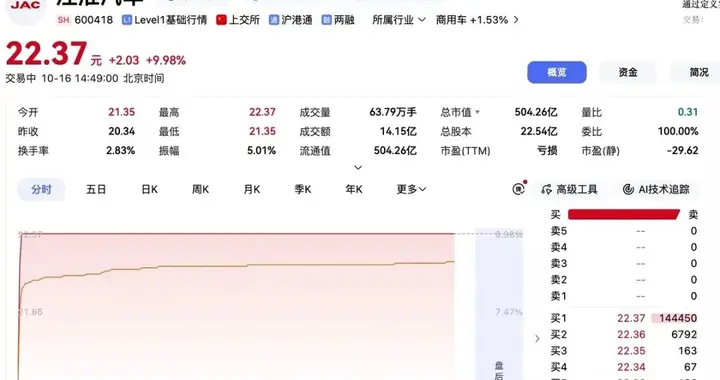720x380 pixels.
Task: Click the current price 22.37 元
Action: point(54,54)
